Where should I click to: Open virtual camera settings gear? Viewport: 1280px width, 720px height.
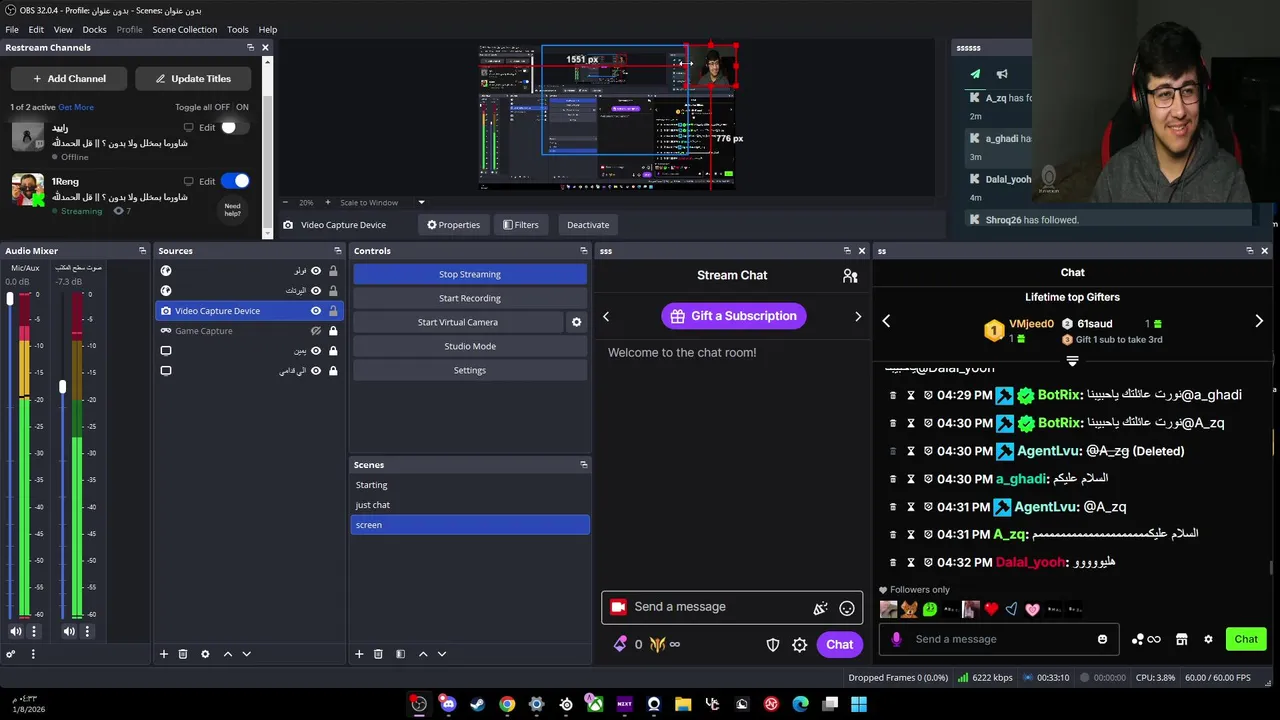(576, 322)
